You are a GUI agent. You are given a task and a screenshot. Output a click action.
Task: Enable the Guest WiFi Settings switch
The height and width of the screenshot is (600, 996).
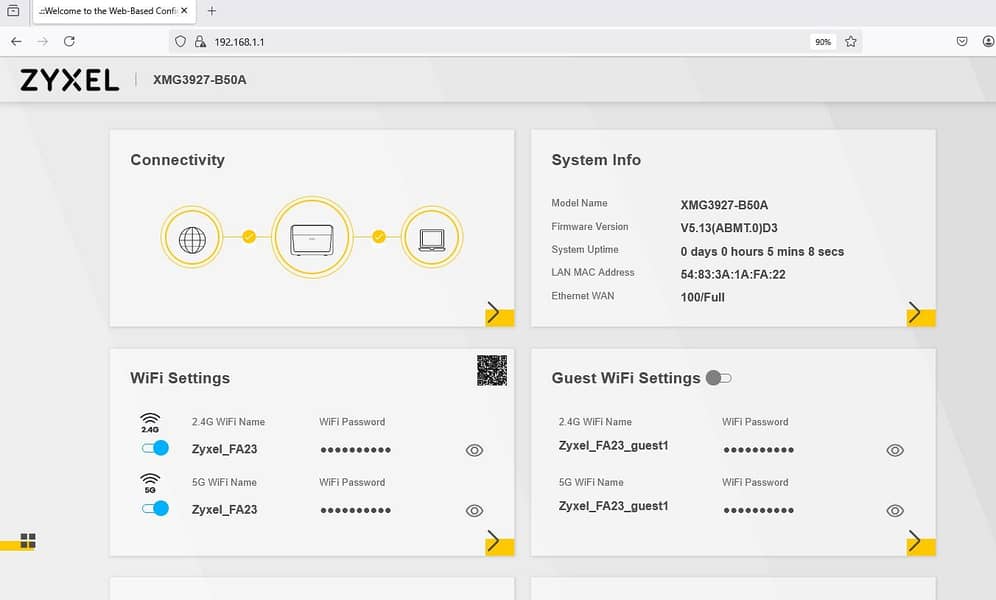coord(719,378)
